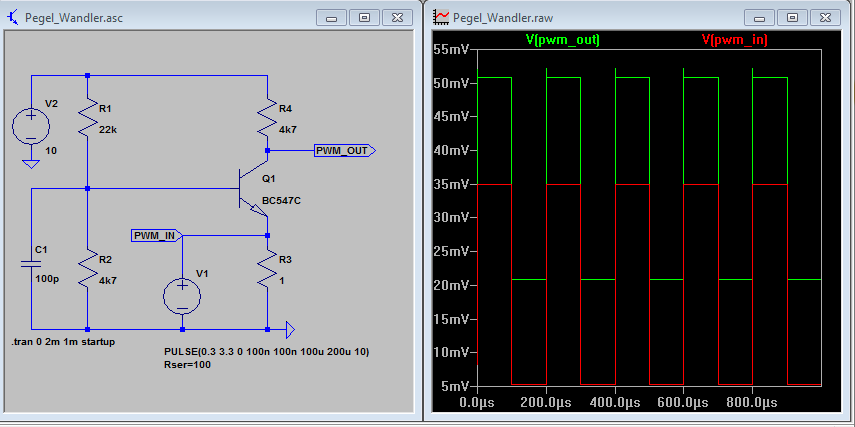
Task: Click the BC547C transistor model text
Action: 281,201
